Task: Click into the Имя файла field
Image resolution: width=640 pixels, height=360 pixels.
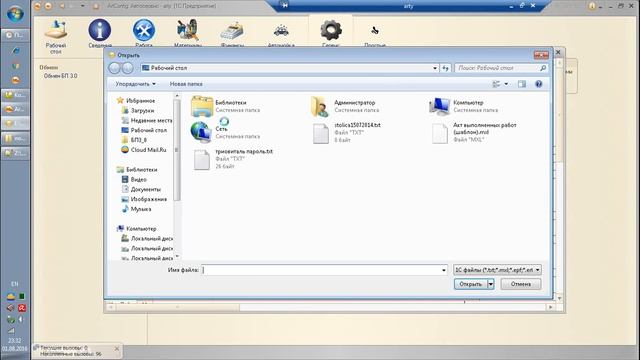Action: click(x=324, y=270)
